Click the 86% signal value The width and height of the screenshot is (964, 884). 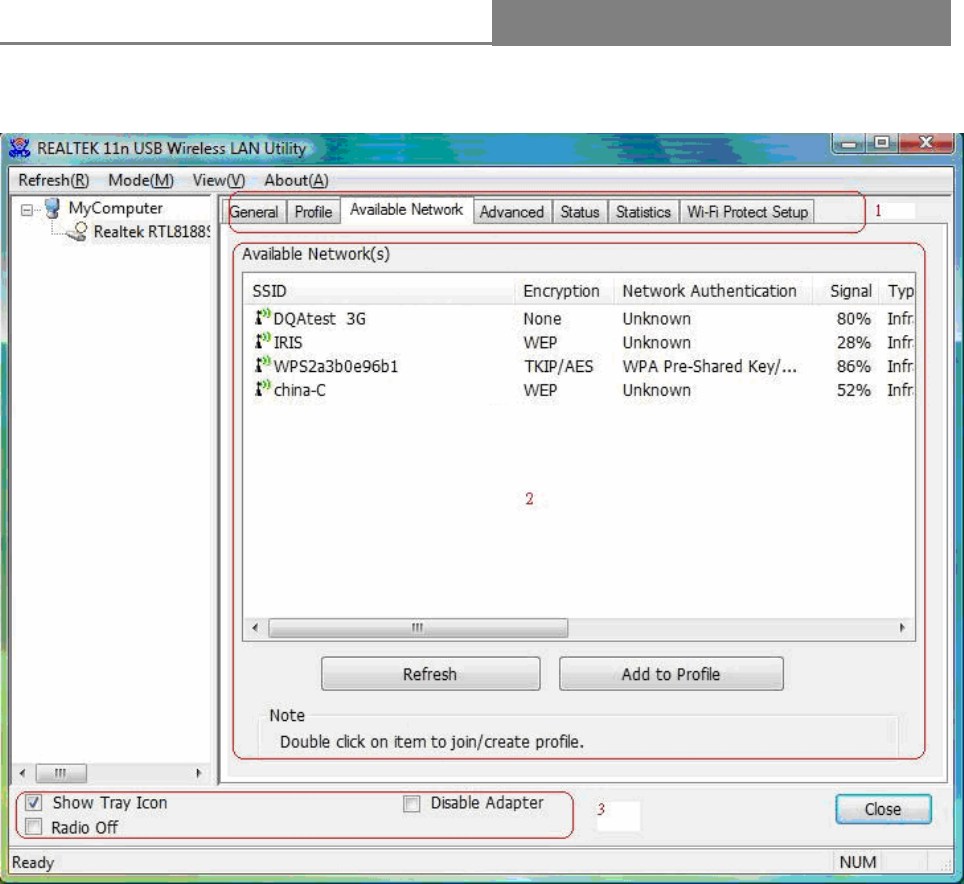pos(853,366)
